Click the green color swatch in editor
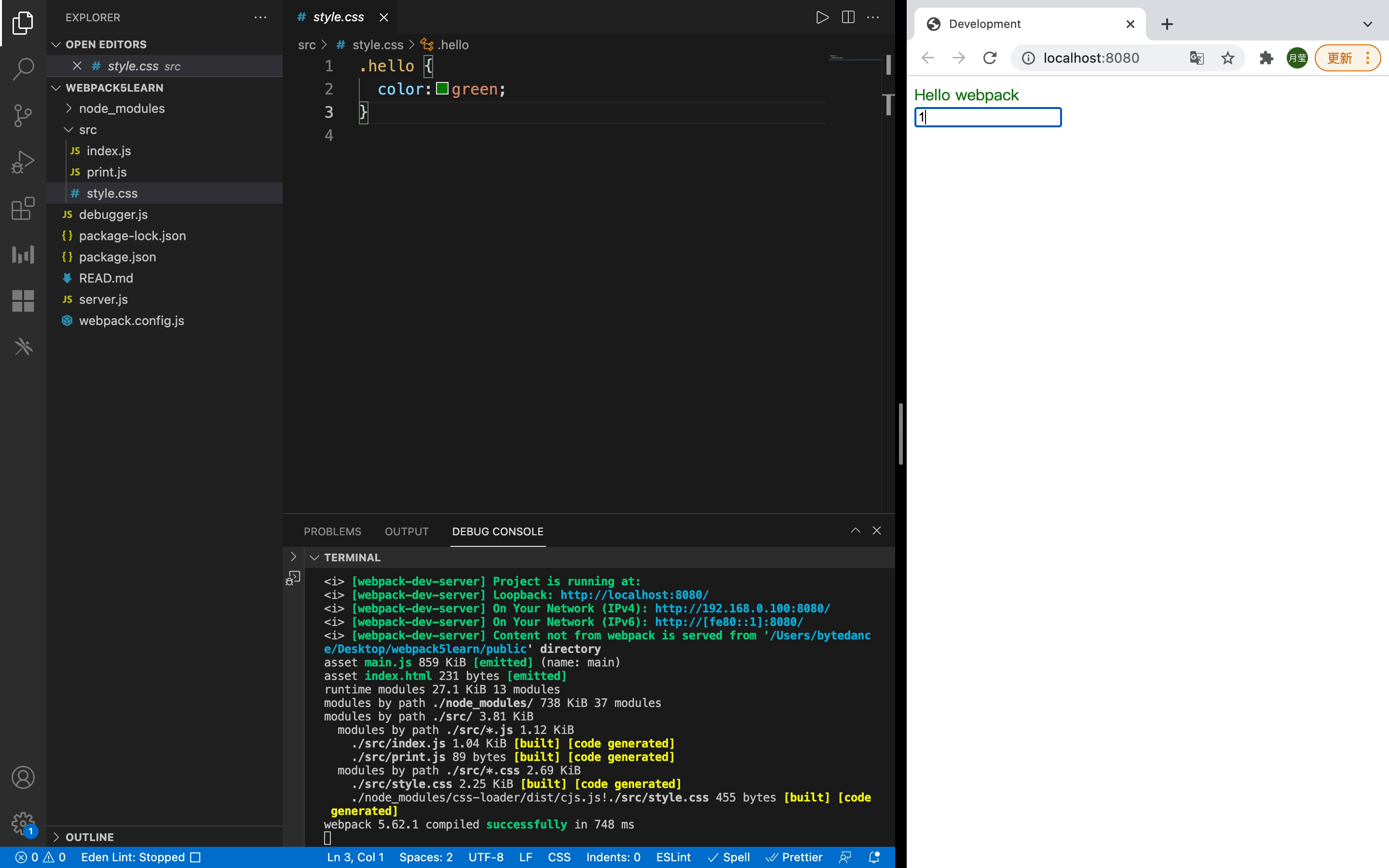The height and width of the screenshot is (868, 1389). point(442,88)
